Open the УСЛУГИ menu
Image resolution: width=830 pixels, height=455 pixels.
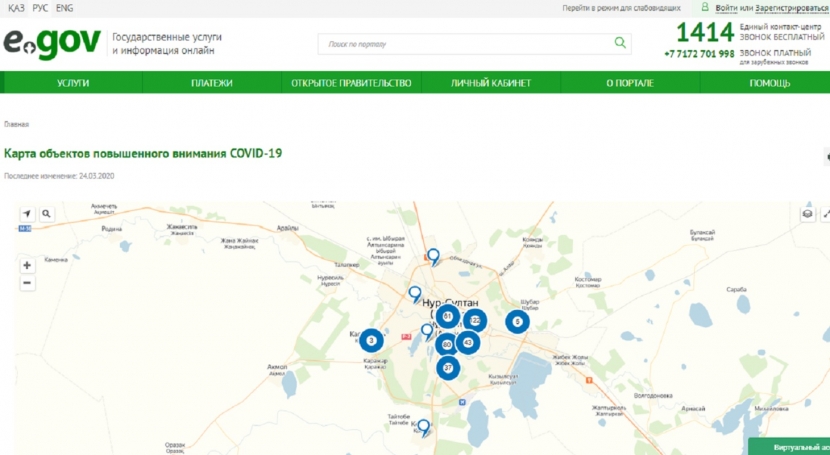[73, 83]
